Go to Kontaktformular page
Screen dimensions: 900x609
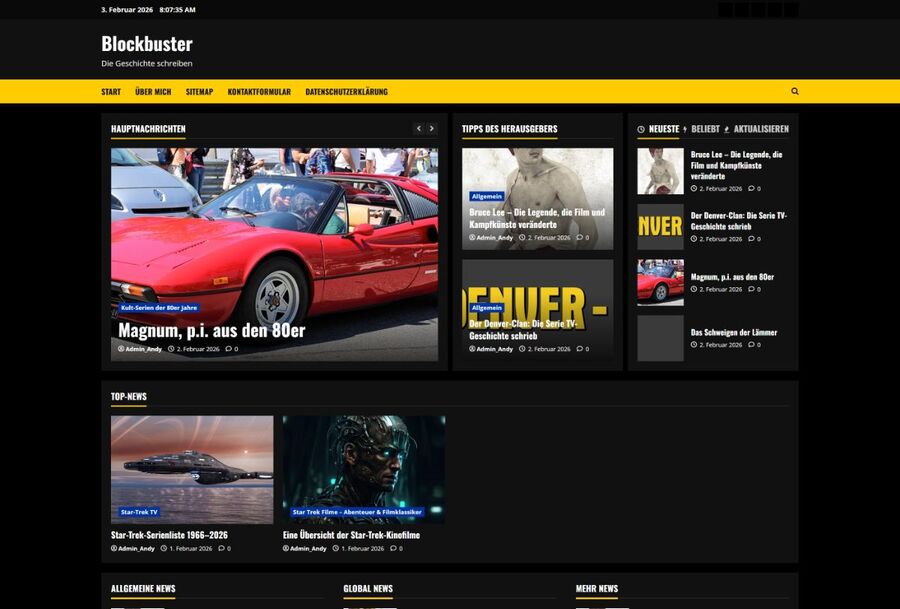point(259,92)
